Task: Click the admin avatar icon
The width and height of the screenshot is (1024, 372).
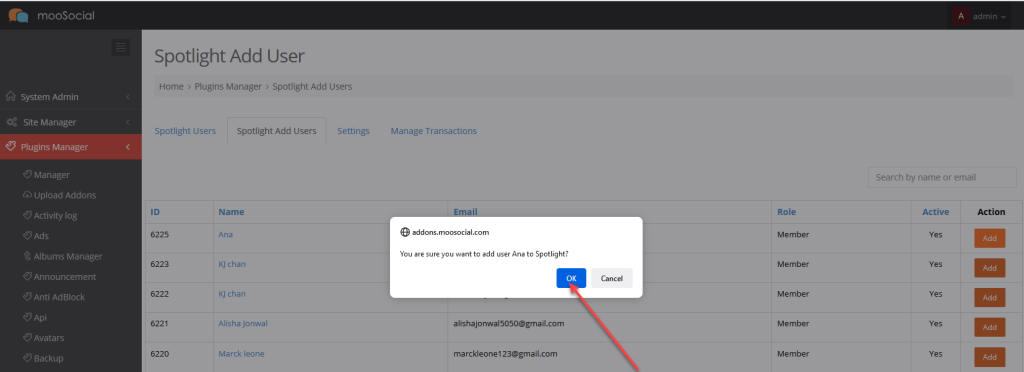Action: click(x=960, y=16)
